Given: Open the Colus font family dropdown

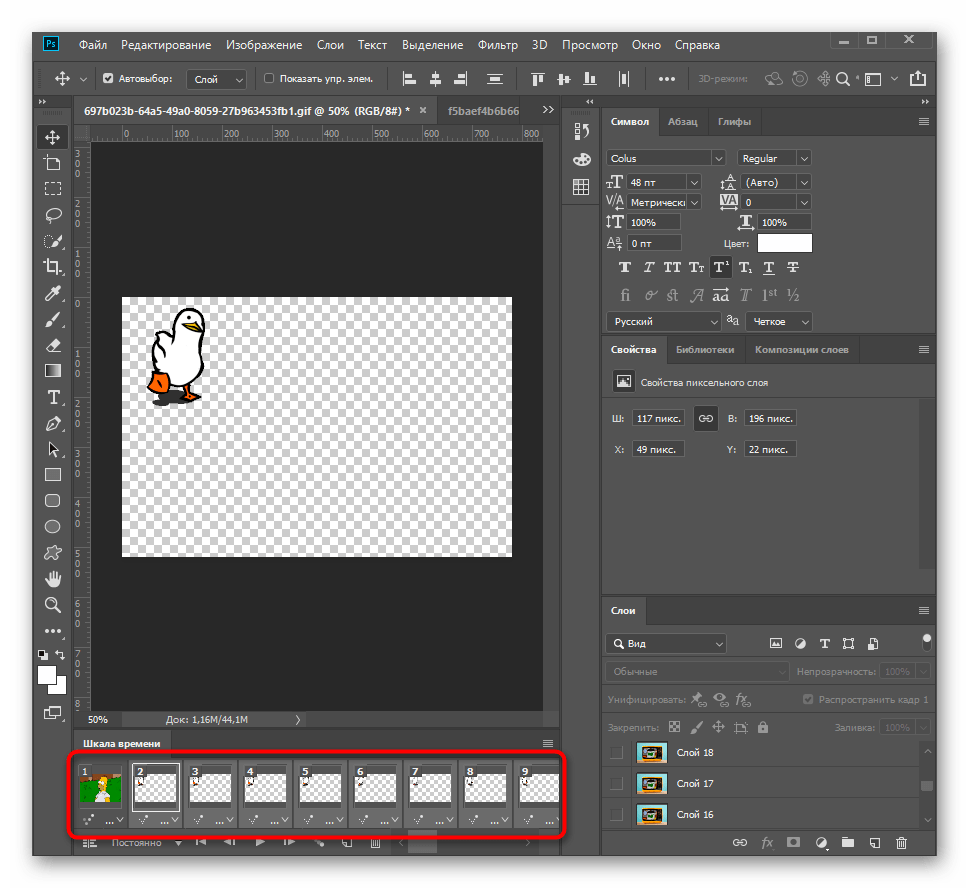Looking at the screenshot, I should [665, 158].
